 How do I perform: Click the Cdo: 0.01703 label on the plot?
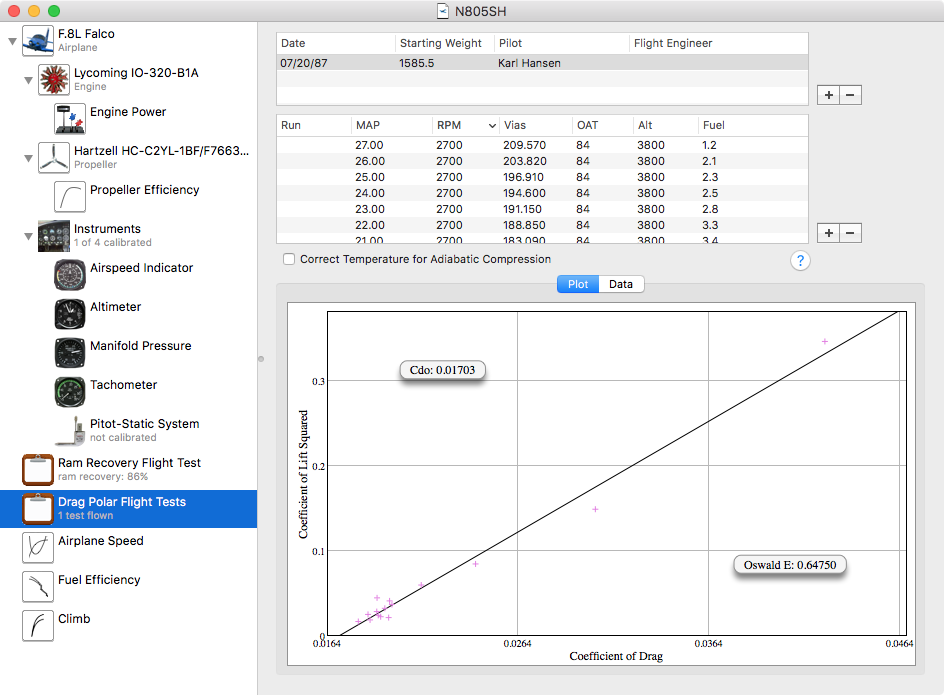pyautogui.click(x=442, y=370)
